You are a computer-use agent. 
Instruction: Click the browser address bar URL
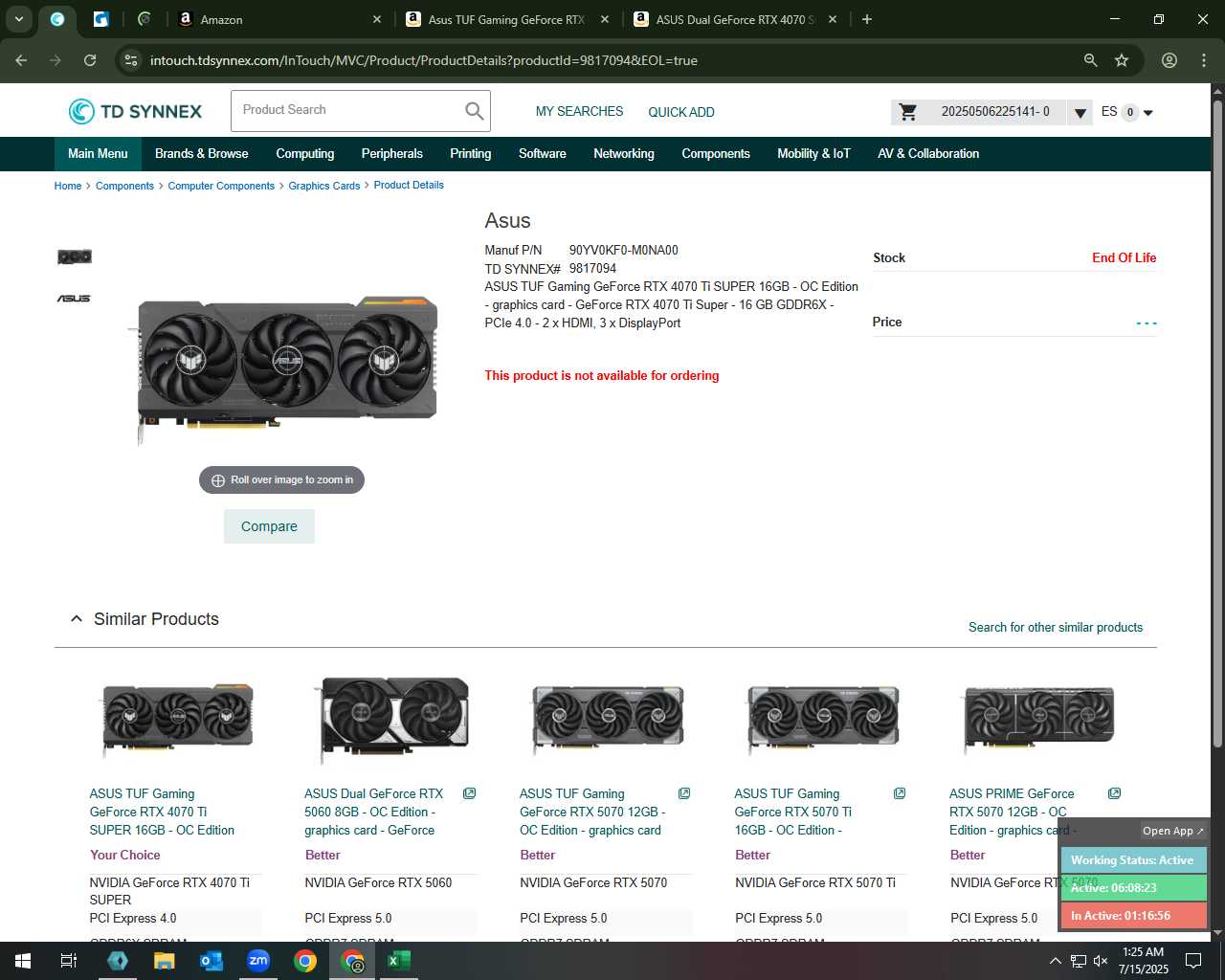pyautogui.click(x=423, y=60)
